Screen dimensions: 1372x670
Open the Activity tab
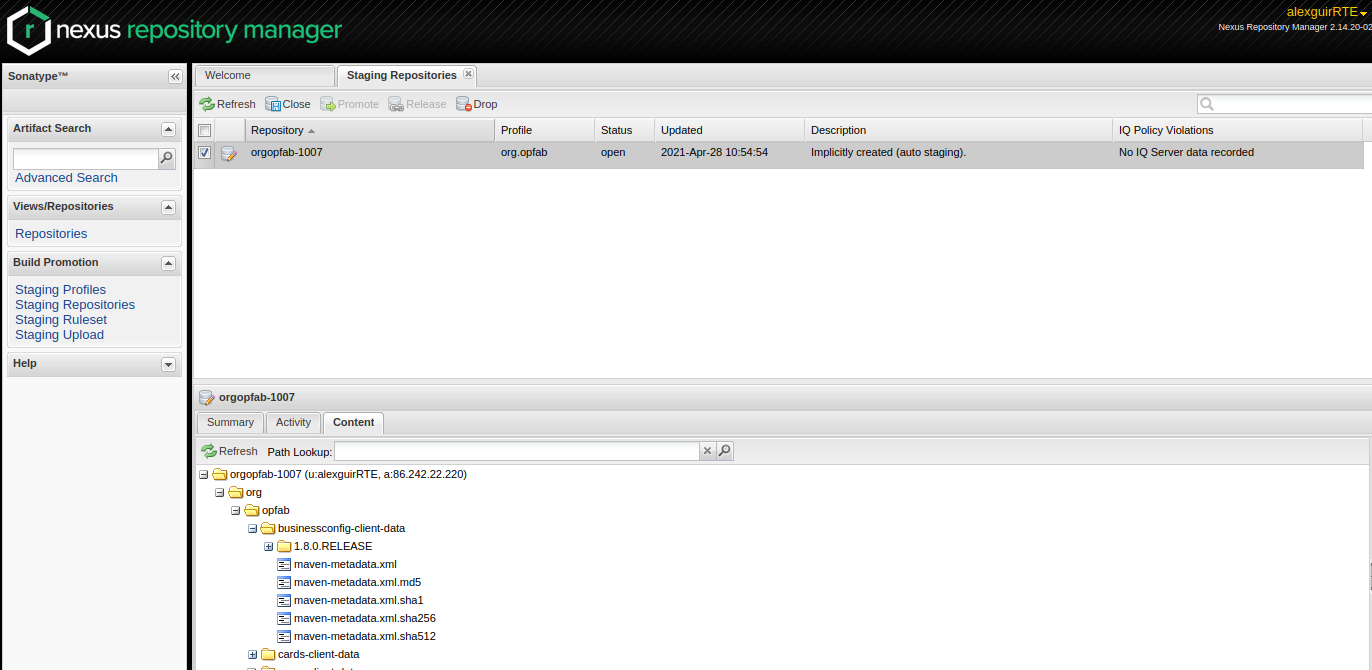coord(293,422)
